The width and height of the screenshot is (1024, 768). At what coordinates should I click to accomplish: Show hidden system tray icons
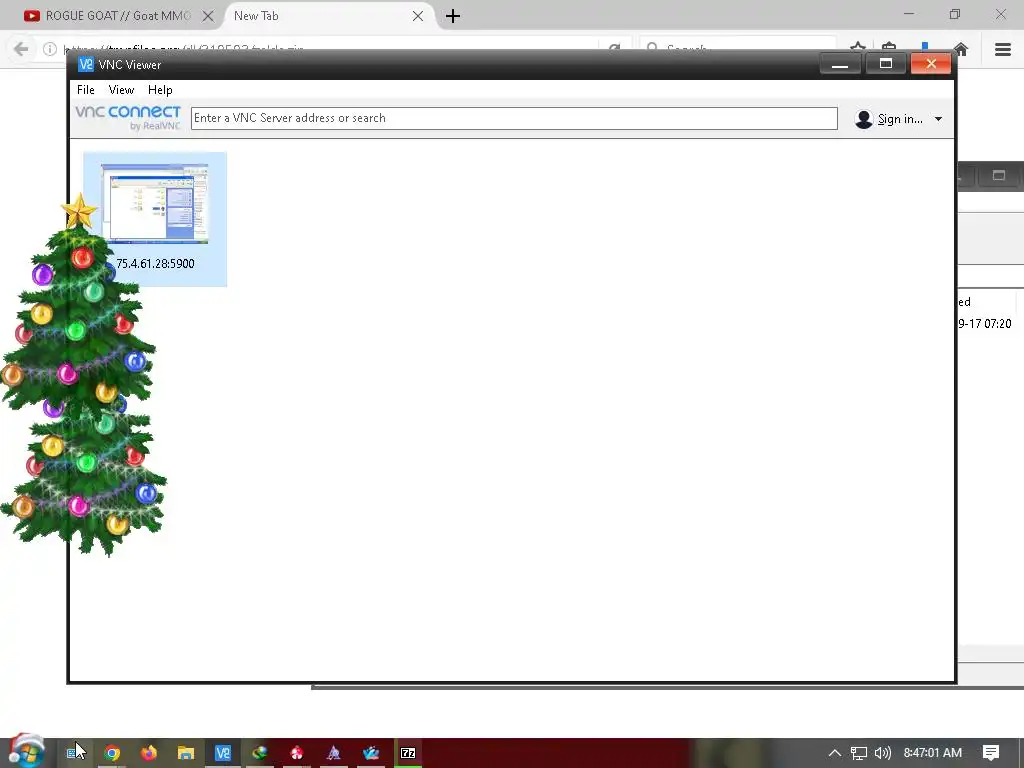click(x=835, y=753)
